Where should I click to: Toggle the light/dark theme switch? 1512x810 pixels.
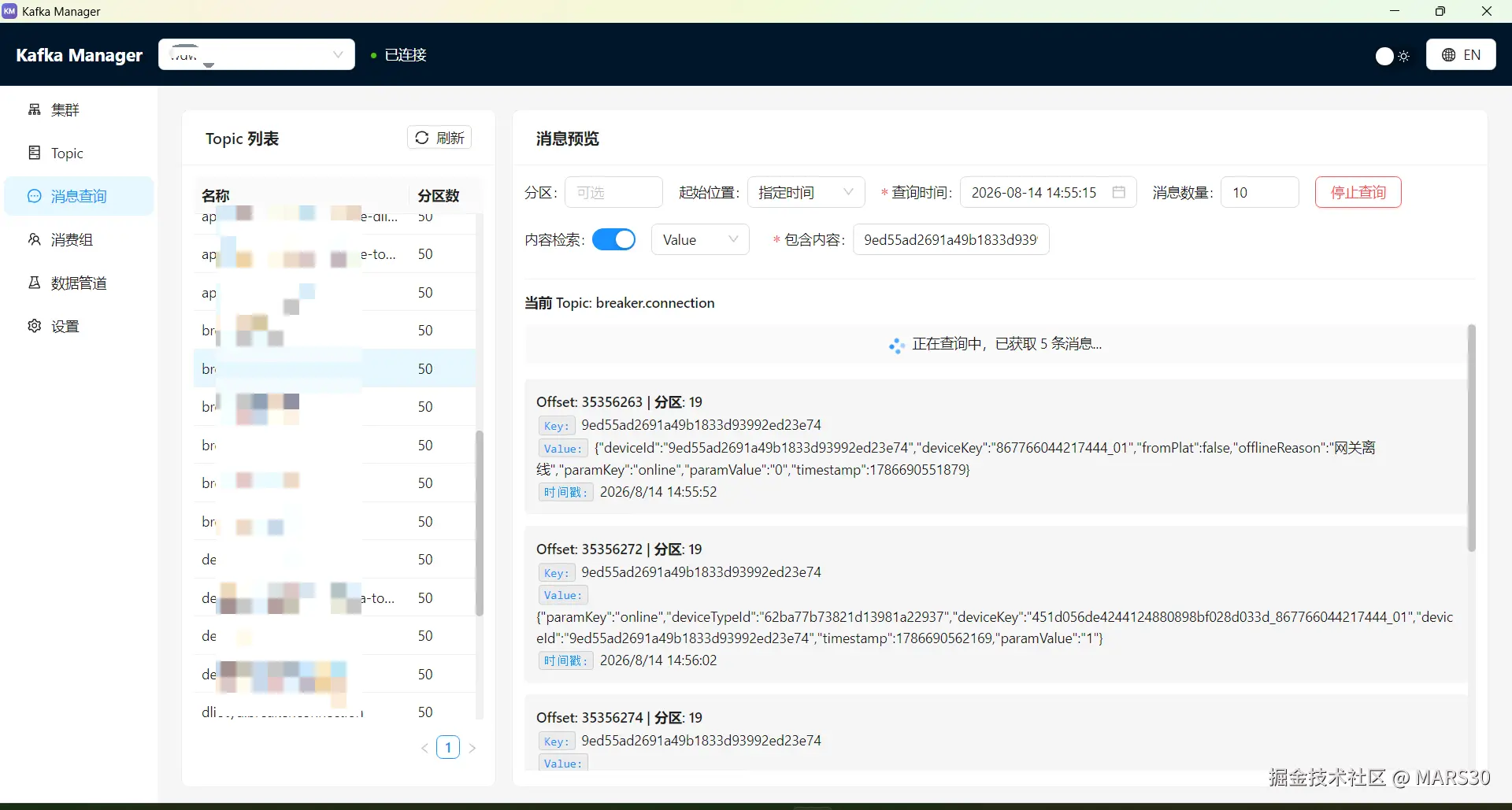coord(1393,56)
